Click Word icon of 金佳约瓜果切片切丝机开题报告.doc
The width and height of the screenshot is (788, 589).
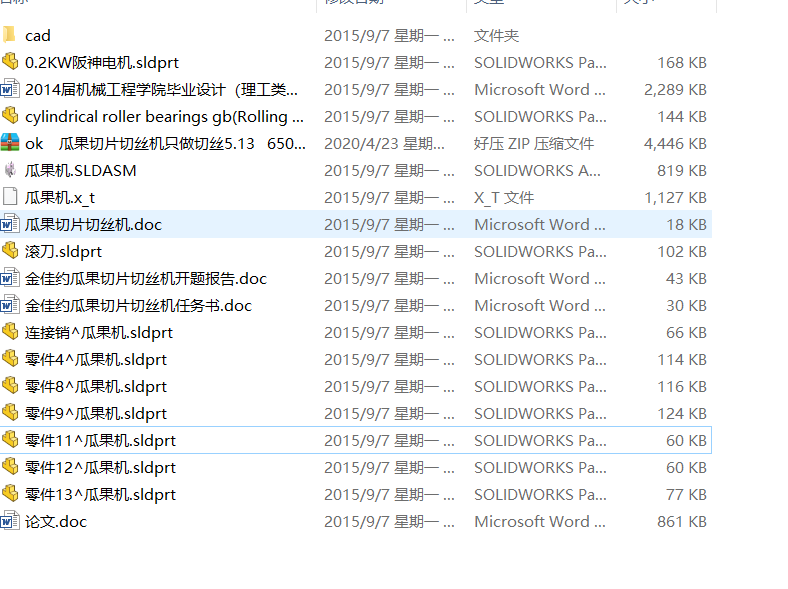click(10, 278)
